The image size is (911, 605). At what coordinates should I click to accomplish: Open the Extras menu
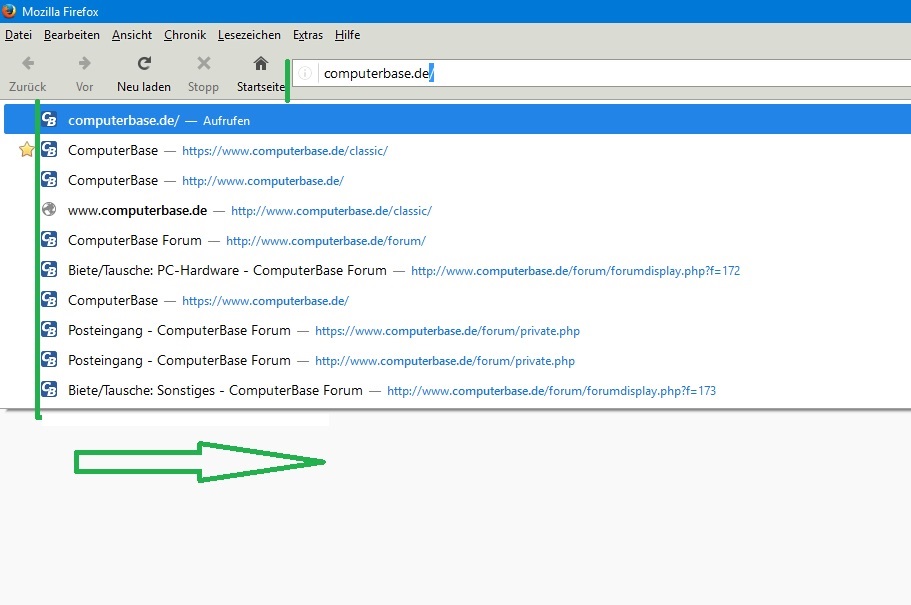[308, 35]
